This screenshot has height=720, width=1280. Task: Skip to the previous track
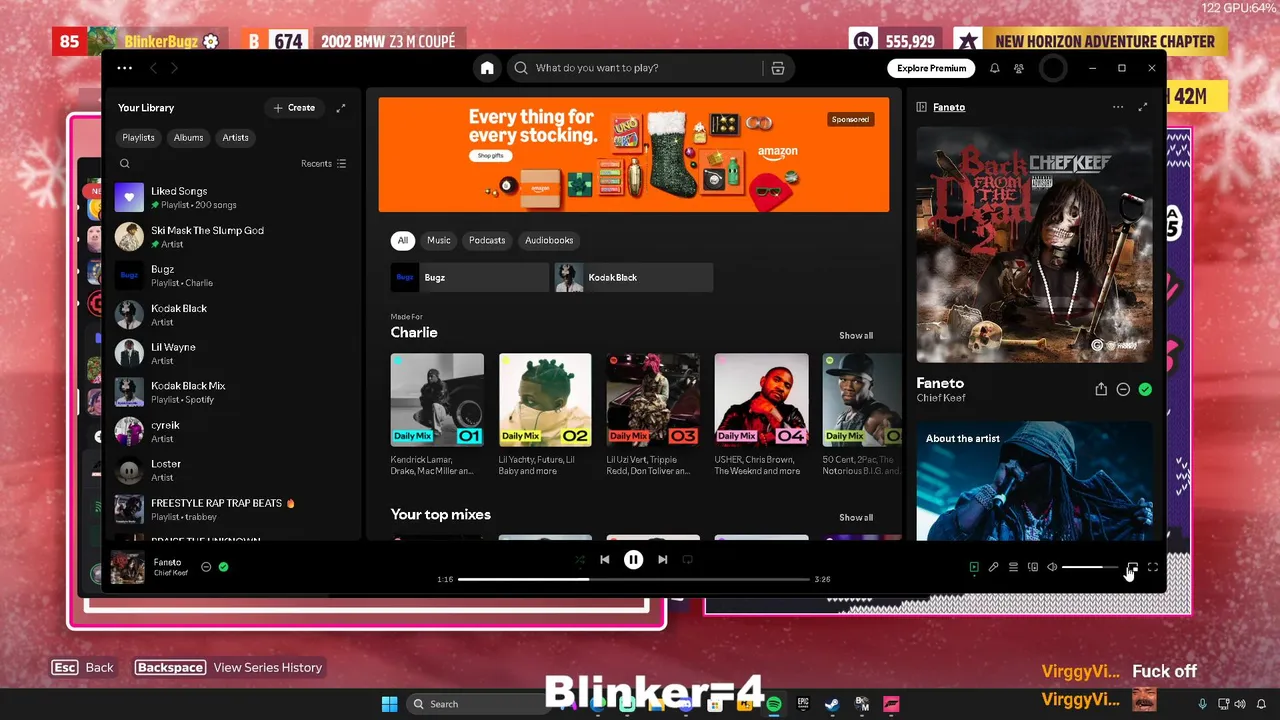pyautogui.click(x=604, y=560)
